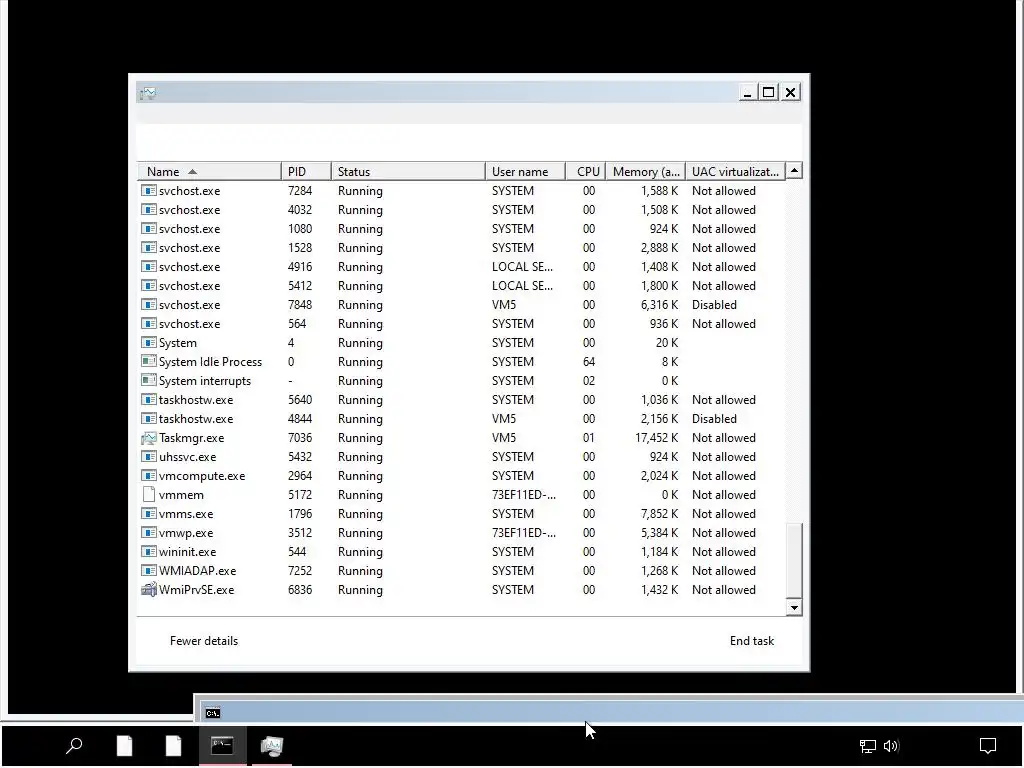Click the icon of taskhostw.exe PID 5640

(x=149, y=400)
